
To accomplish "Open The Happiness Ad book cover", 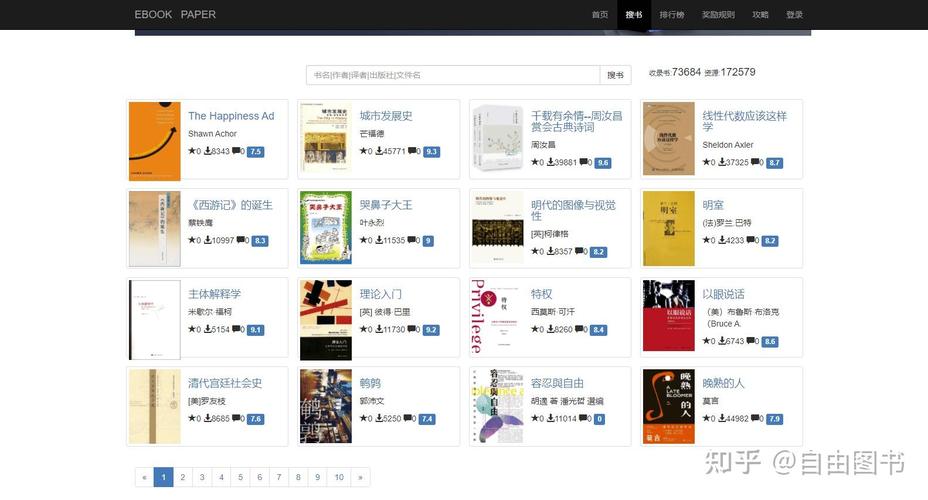I will (x=154, y=141).
